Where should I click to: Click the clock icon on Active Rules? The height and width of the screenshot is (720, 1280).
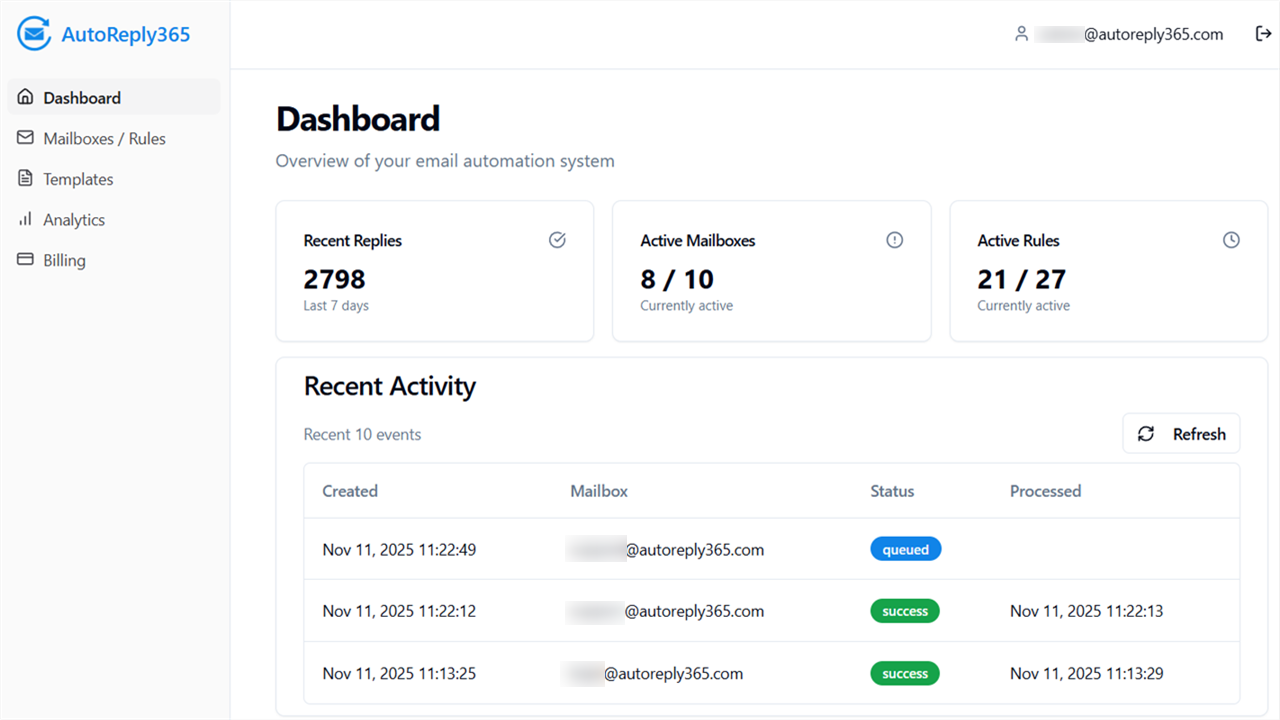click(1232, 240)
